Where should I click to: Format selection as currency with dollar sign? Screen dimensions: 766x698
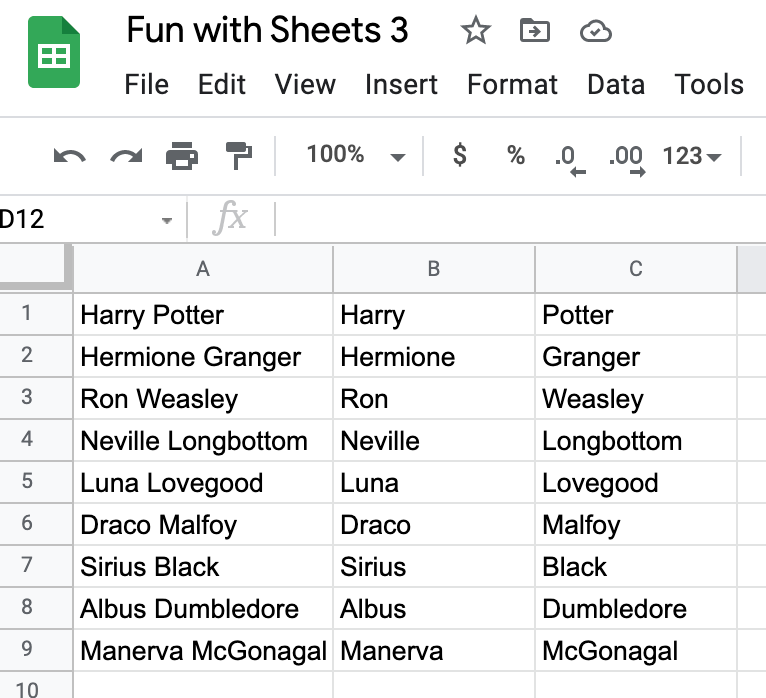click(459, 155)
